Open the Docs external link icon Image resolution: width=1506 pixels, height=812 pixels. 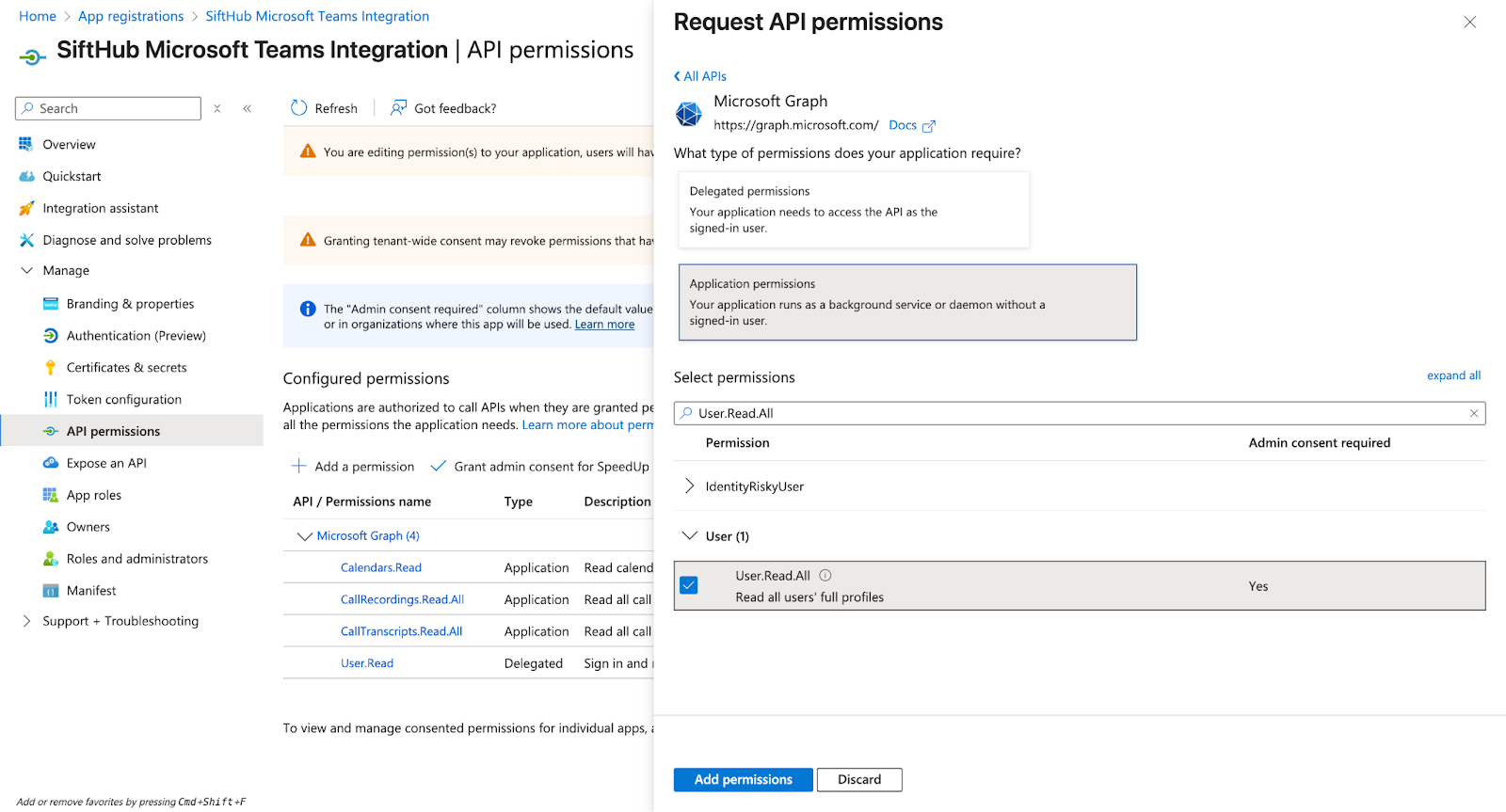point(929,126)
